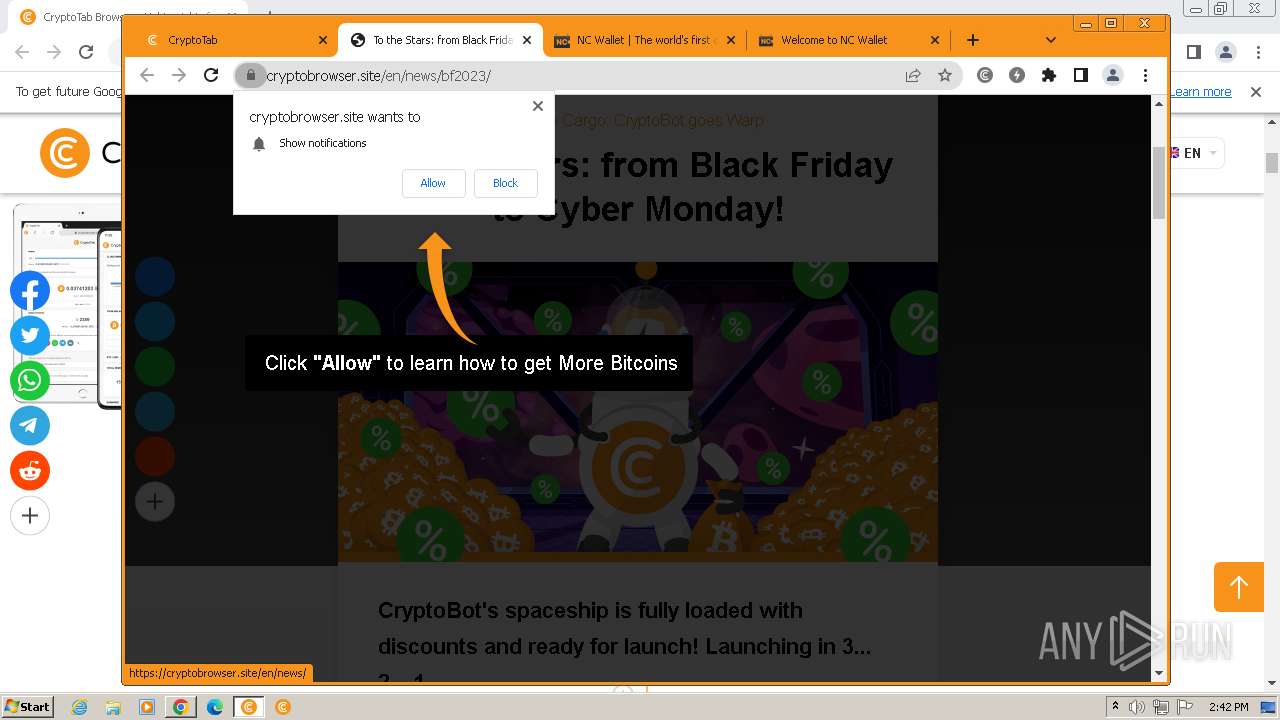Open the profile avatar in front window
The height and width of the screenshot is (720, 1280).
click(x=1113, y=75)
